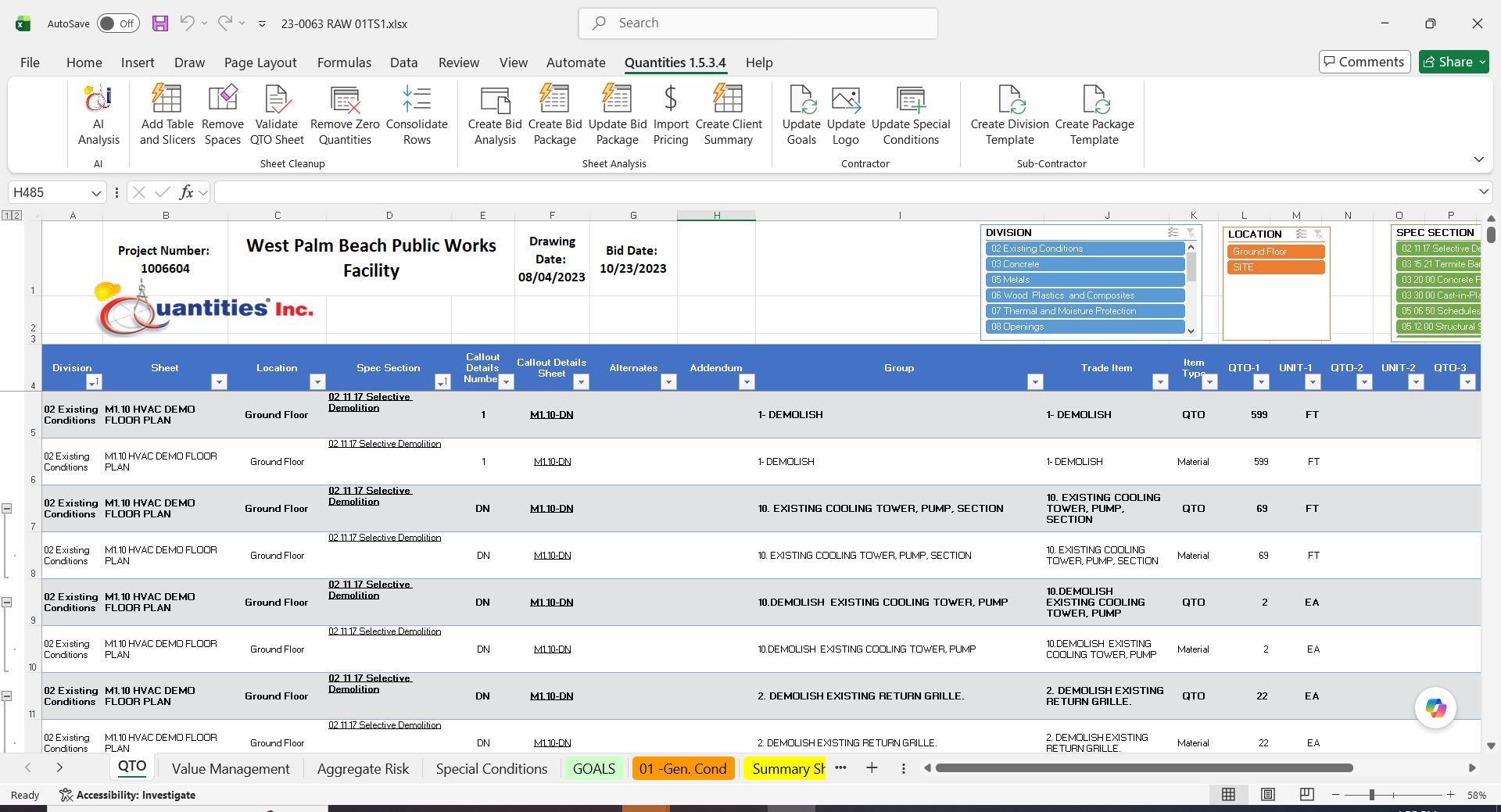Viewport: 1501px width, 812px height.
Task: Toggle multi-select in DIVISION slicer
Action: 1173,232
